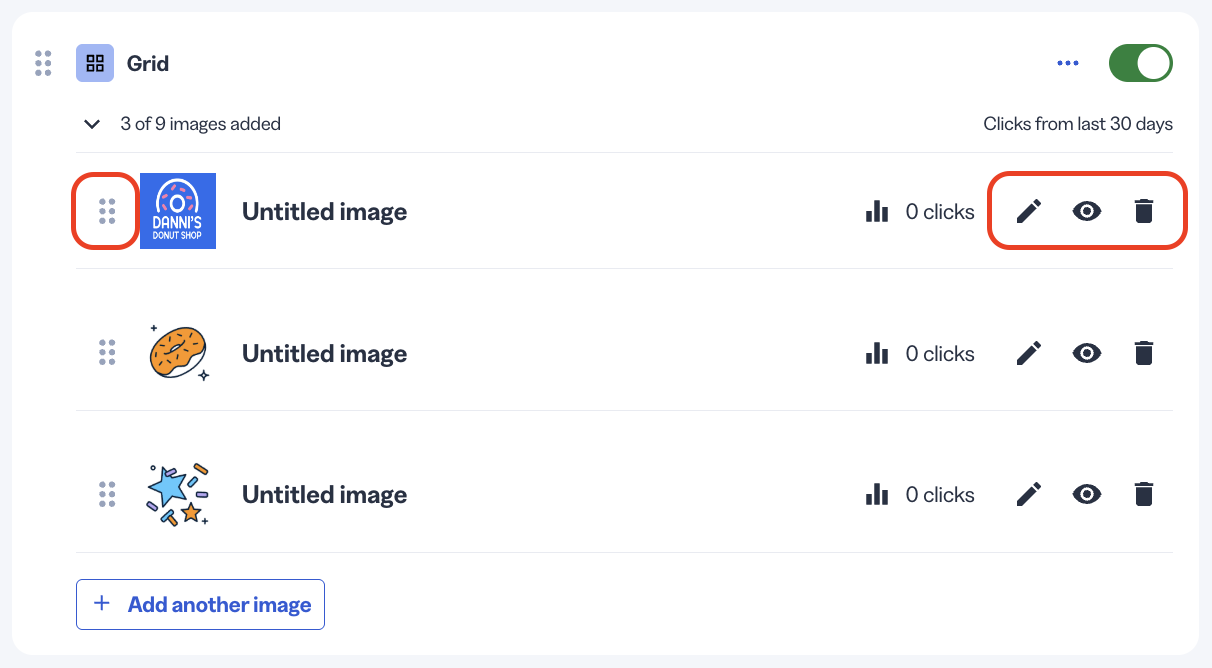Preview the first image via its eye icon
This screenshot has height=668, width=1212.
tap(1086, 211)
